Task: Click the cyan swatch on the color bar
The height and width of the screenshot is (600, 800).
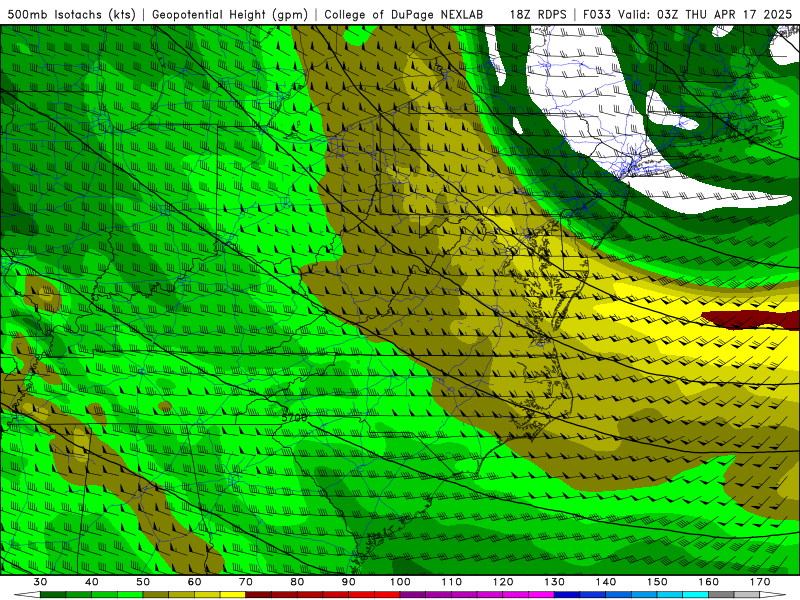Action: point(695,595)
